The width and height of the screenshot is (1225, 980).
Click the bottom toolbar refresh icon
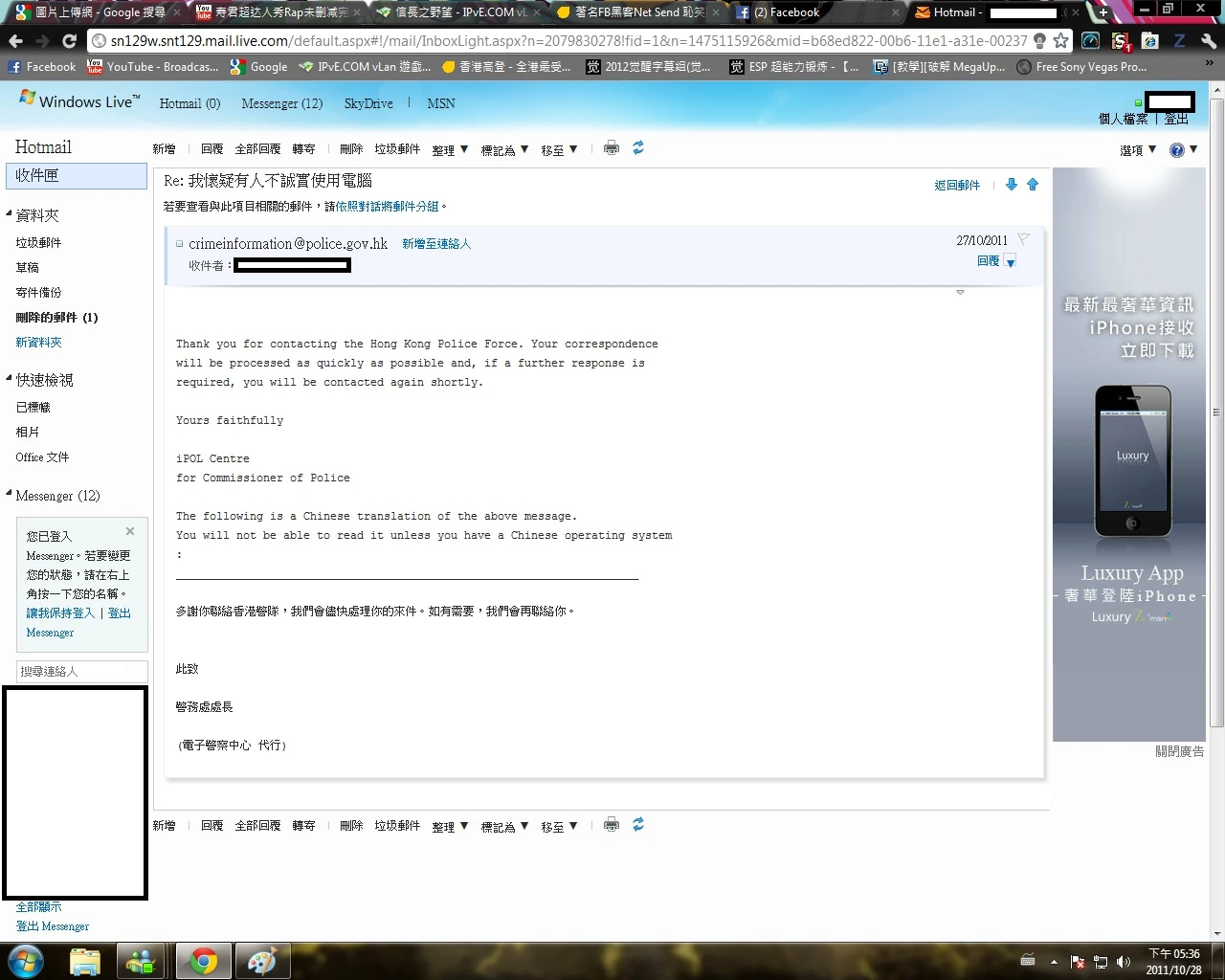(x=638, y=825)
